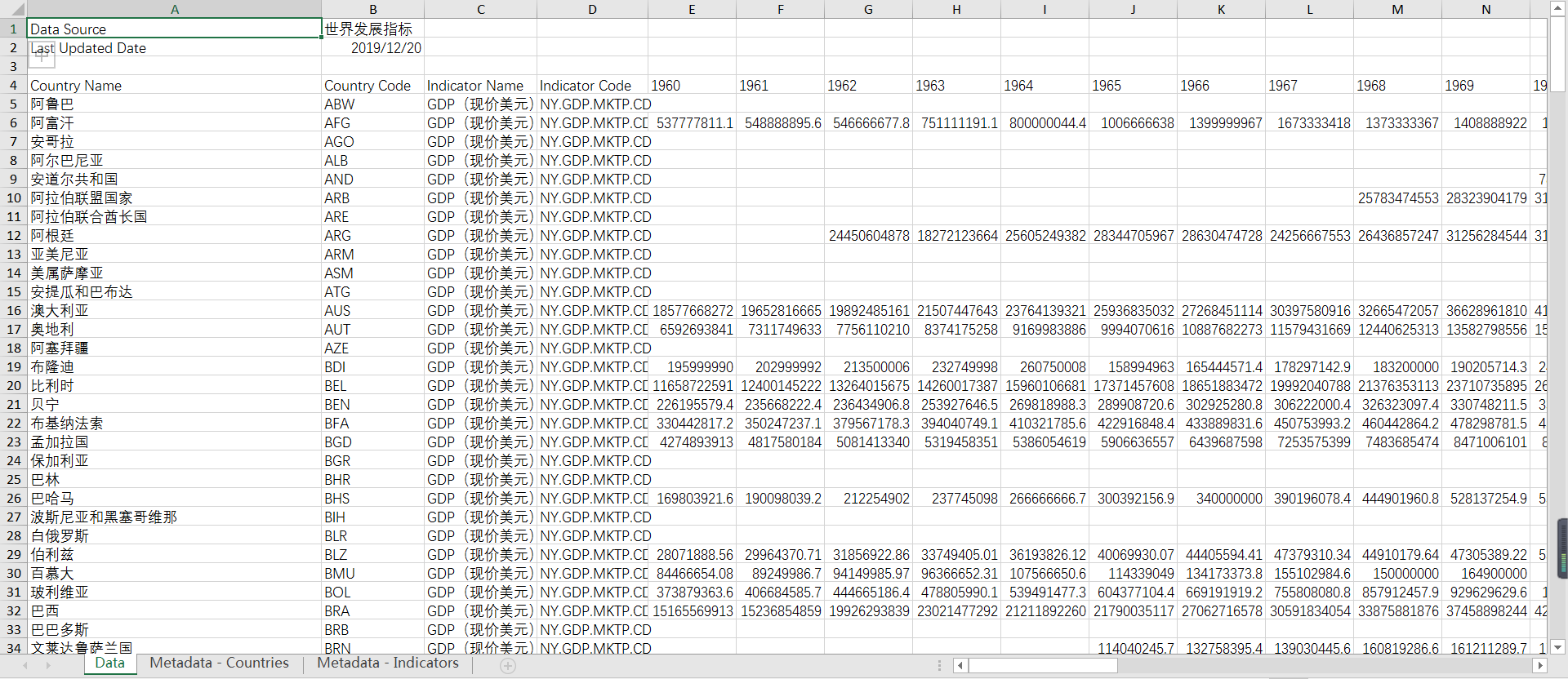Select column H header
This screenshot has width=1568, height=679.
[957, 9]
